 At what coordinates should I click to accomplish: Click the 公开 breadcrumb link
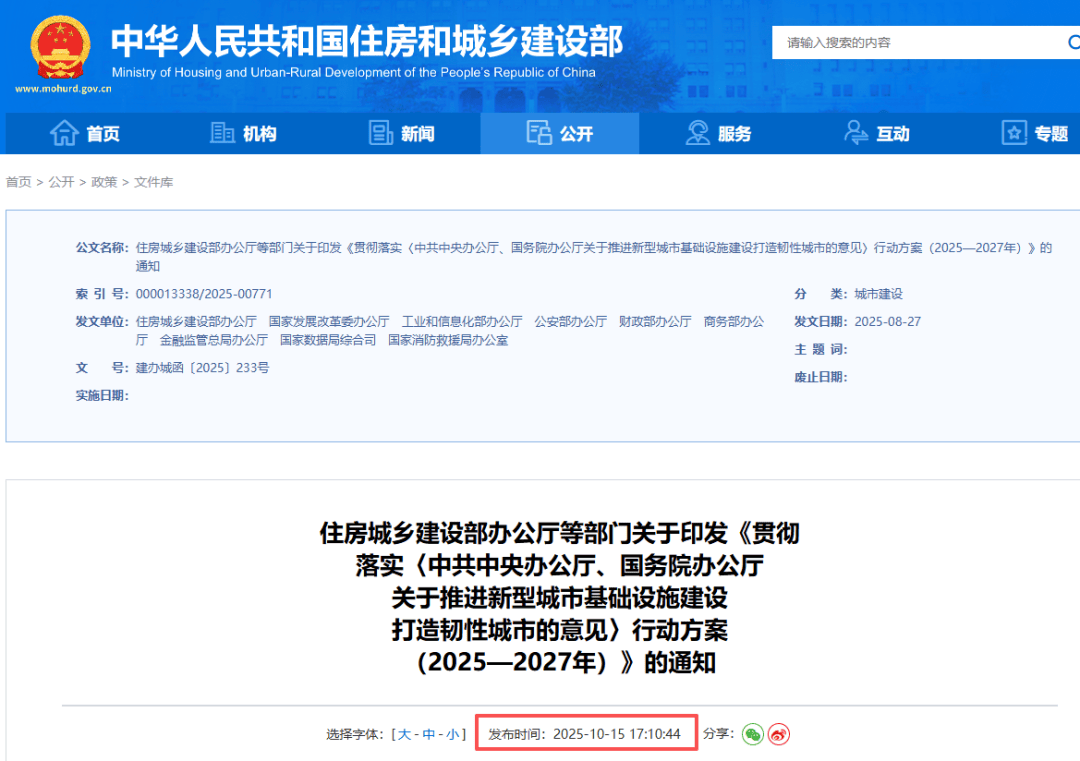click(61, 182)
